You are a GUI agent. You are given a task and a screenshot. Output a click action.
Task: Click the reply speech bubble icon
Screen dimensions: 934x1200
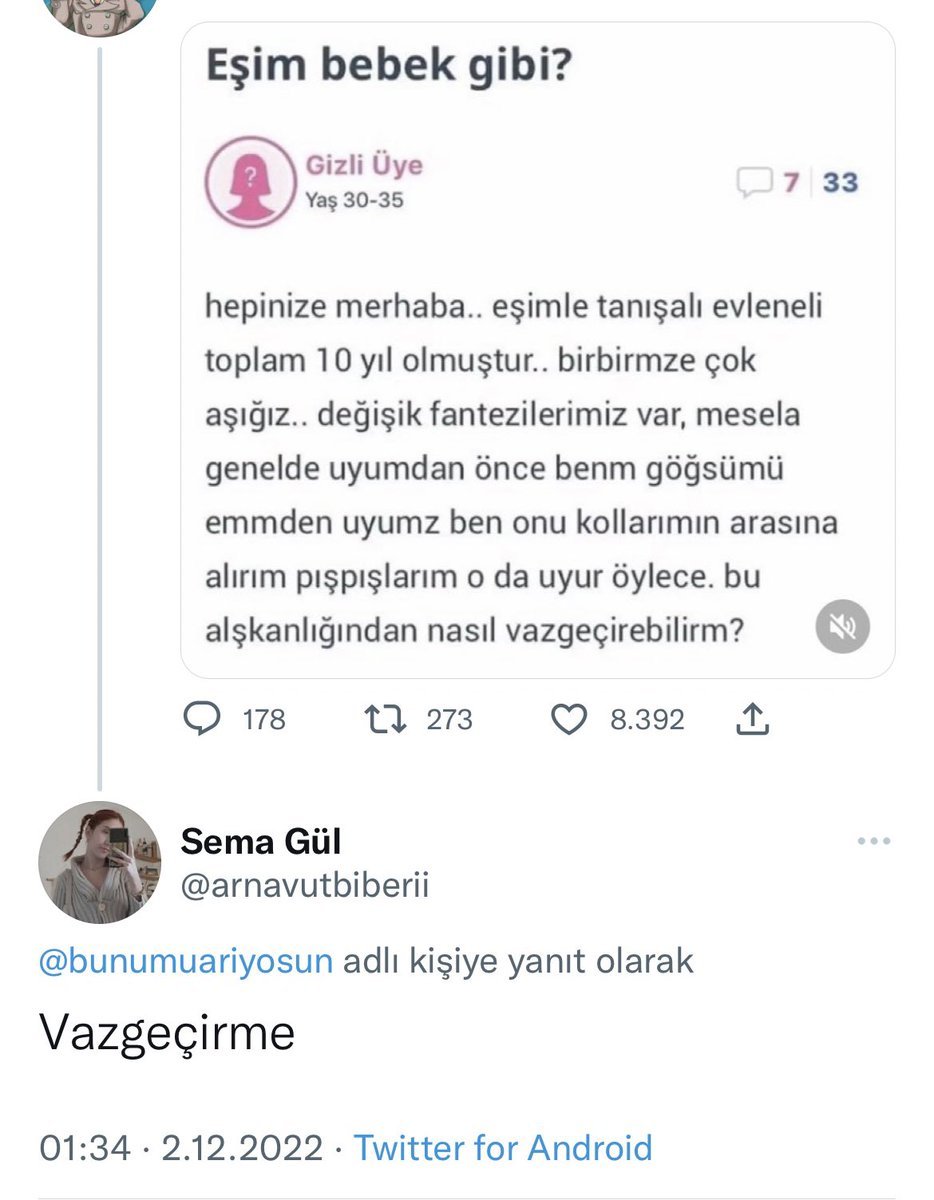pyautogui.click(x=204, y=719)
